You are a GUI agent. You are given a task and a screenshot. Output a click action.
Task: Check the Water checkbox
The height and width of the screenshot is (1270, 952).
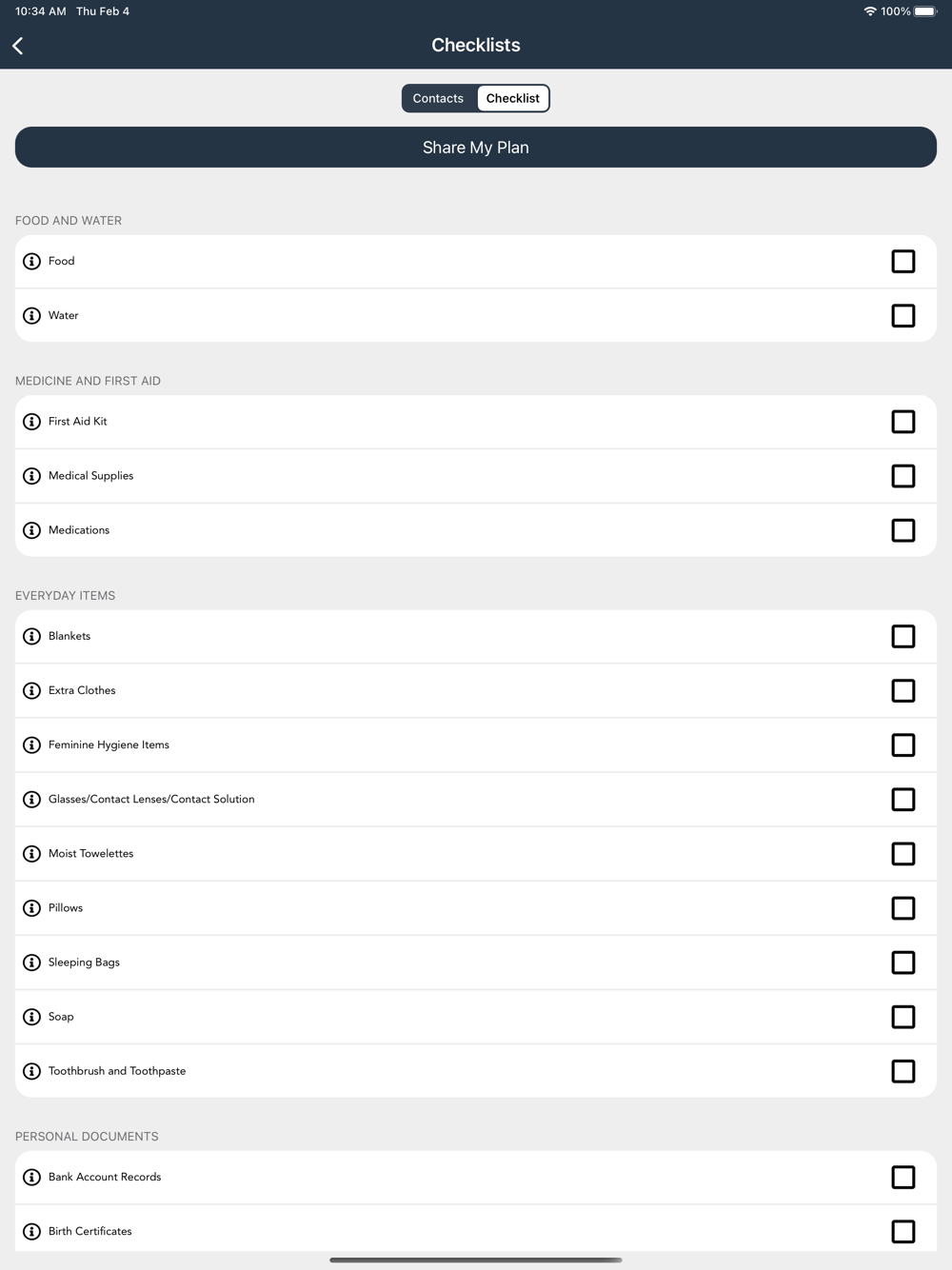pyautogui.click(x=903, y=315)
